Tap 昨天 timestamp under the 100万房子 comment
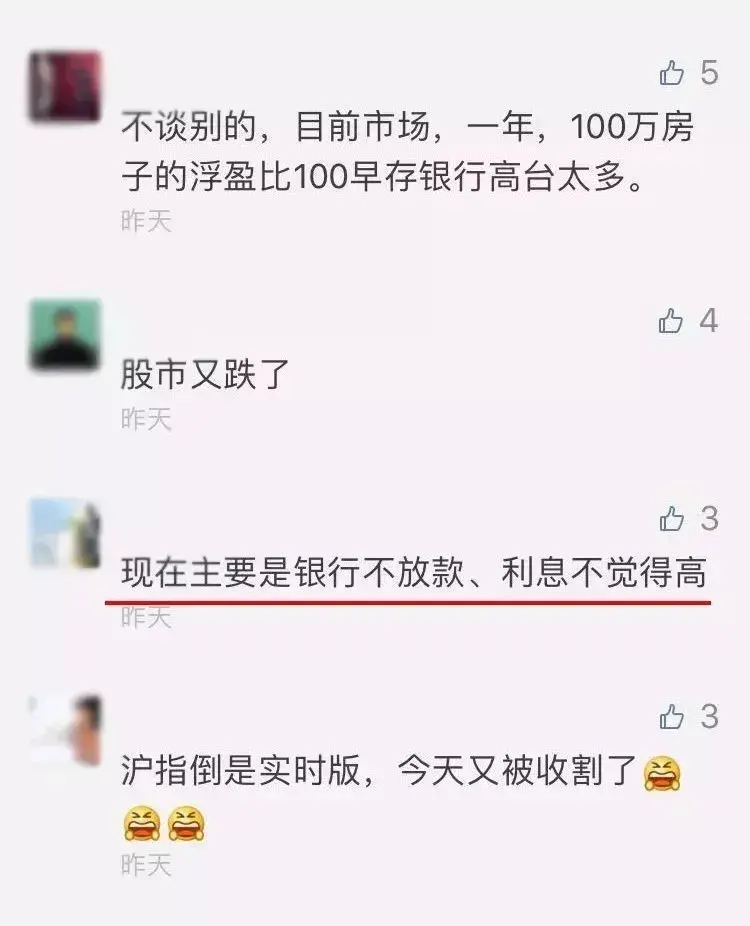 (146, 221)
